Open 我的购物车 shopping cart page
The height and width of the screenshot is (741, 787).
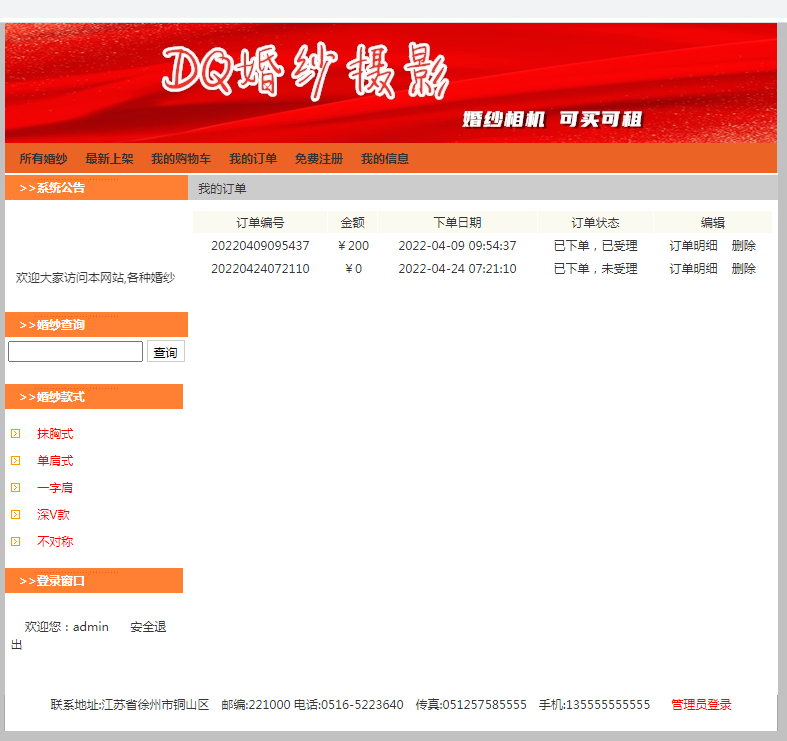pos(181,159)
